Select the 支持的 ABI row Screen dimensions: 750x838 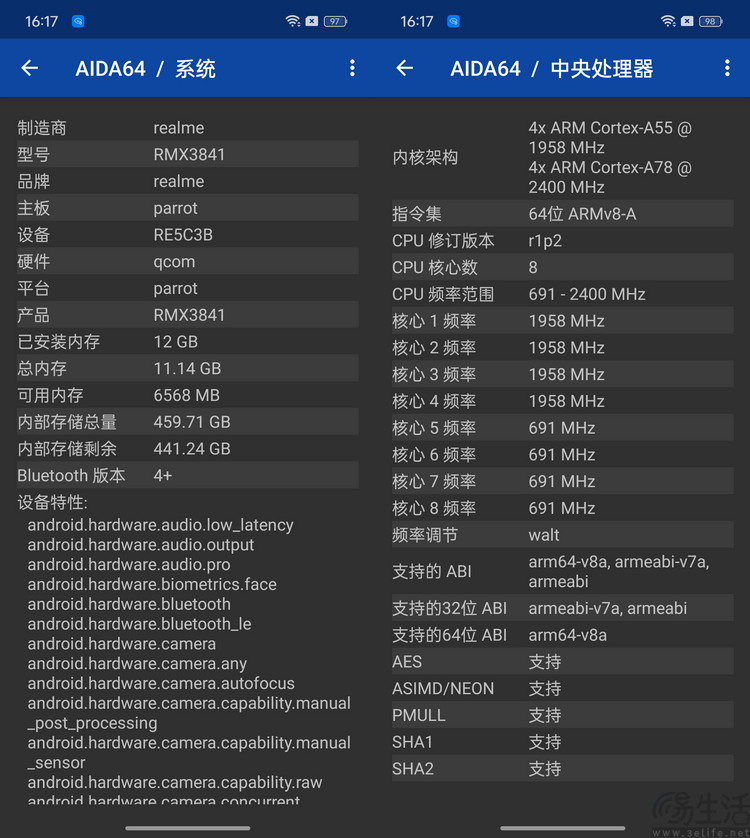click(563, 571)
